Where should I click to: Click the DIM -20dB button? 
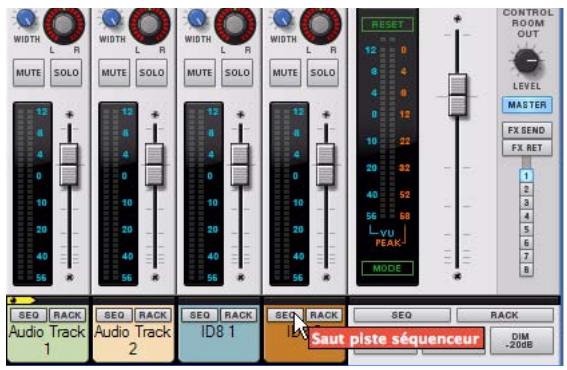(522, 341)
